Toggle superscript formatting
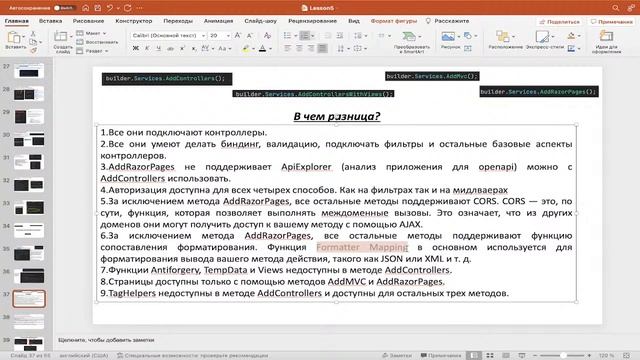Image resolution: width=640 pixels, height=360 pixels. pos(182,49)
